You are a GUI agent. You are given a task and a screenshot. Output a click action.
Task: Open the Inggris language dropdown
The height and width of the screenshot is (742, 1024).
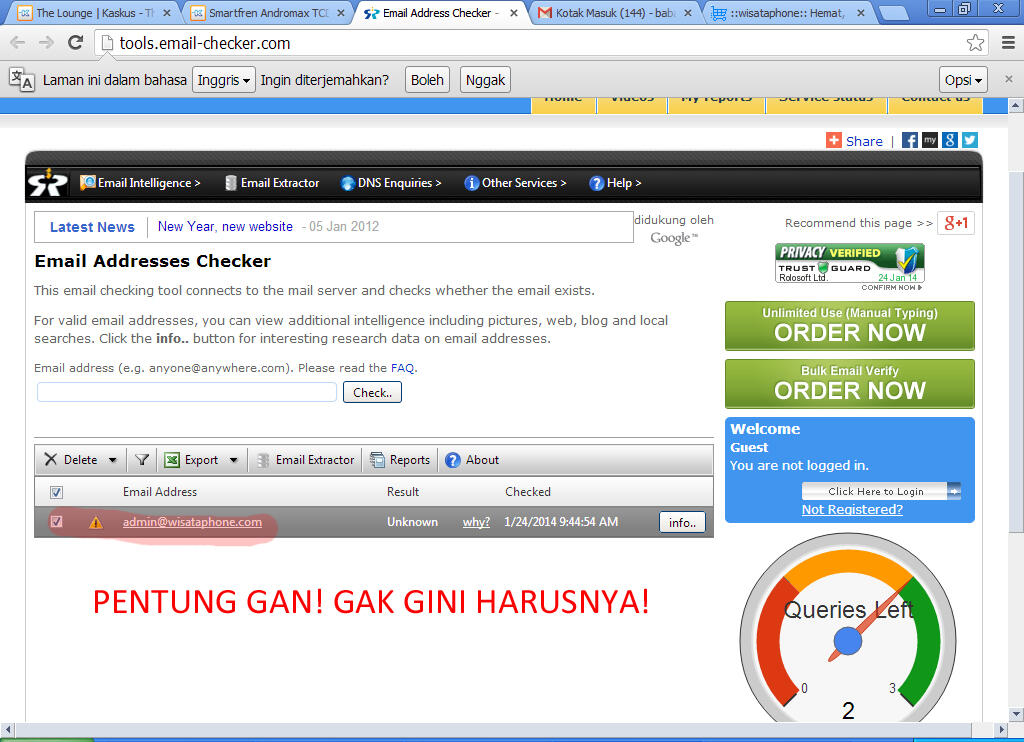coord(223,80)
